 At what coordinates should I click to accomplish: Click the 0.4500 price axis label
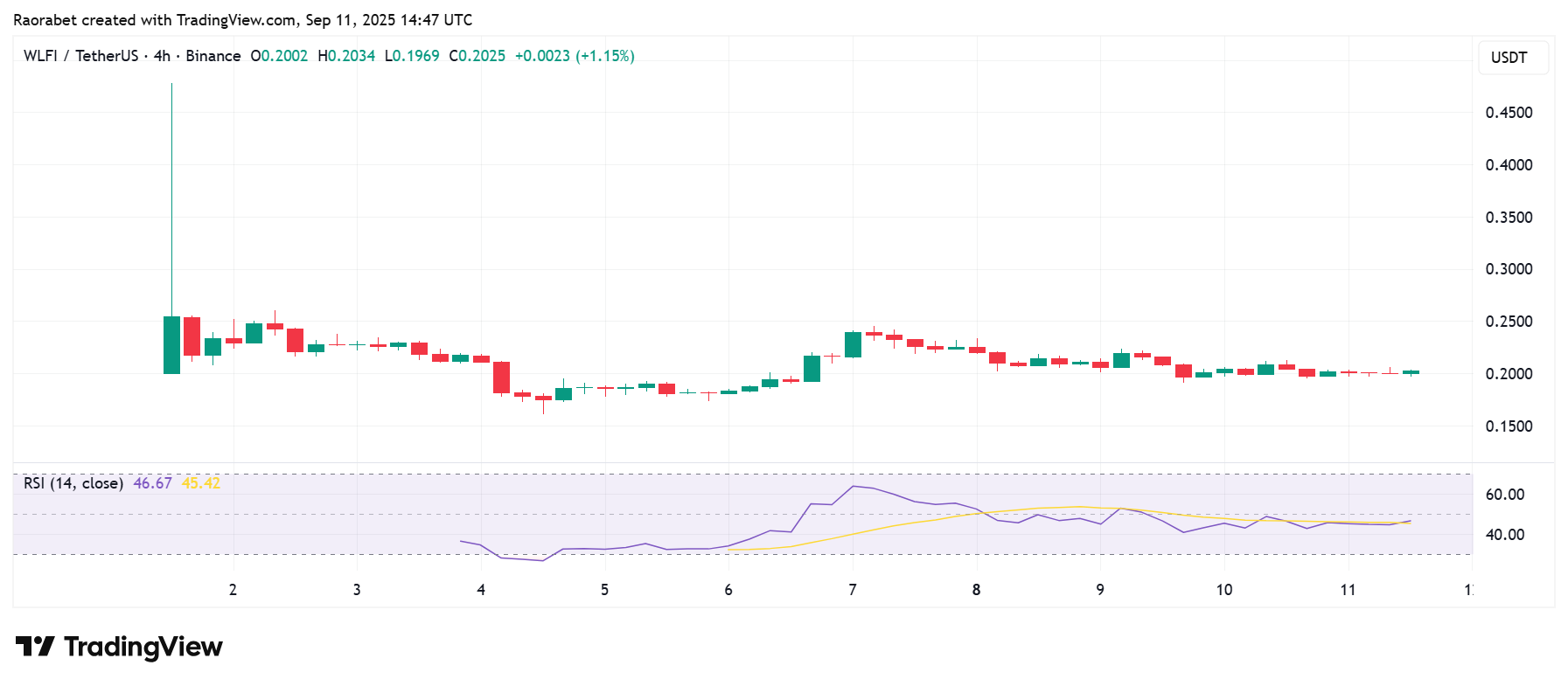[1509, 113]
